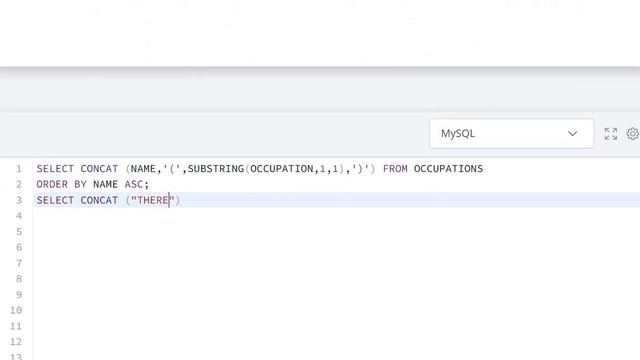This screenshot has height=360, width=640.
Task: Click line number 10 in gutter
Action: (x=16, y=310)
